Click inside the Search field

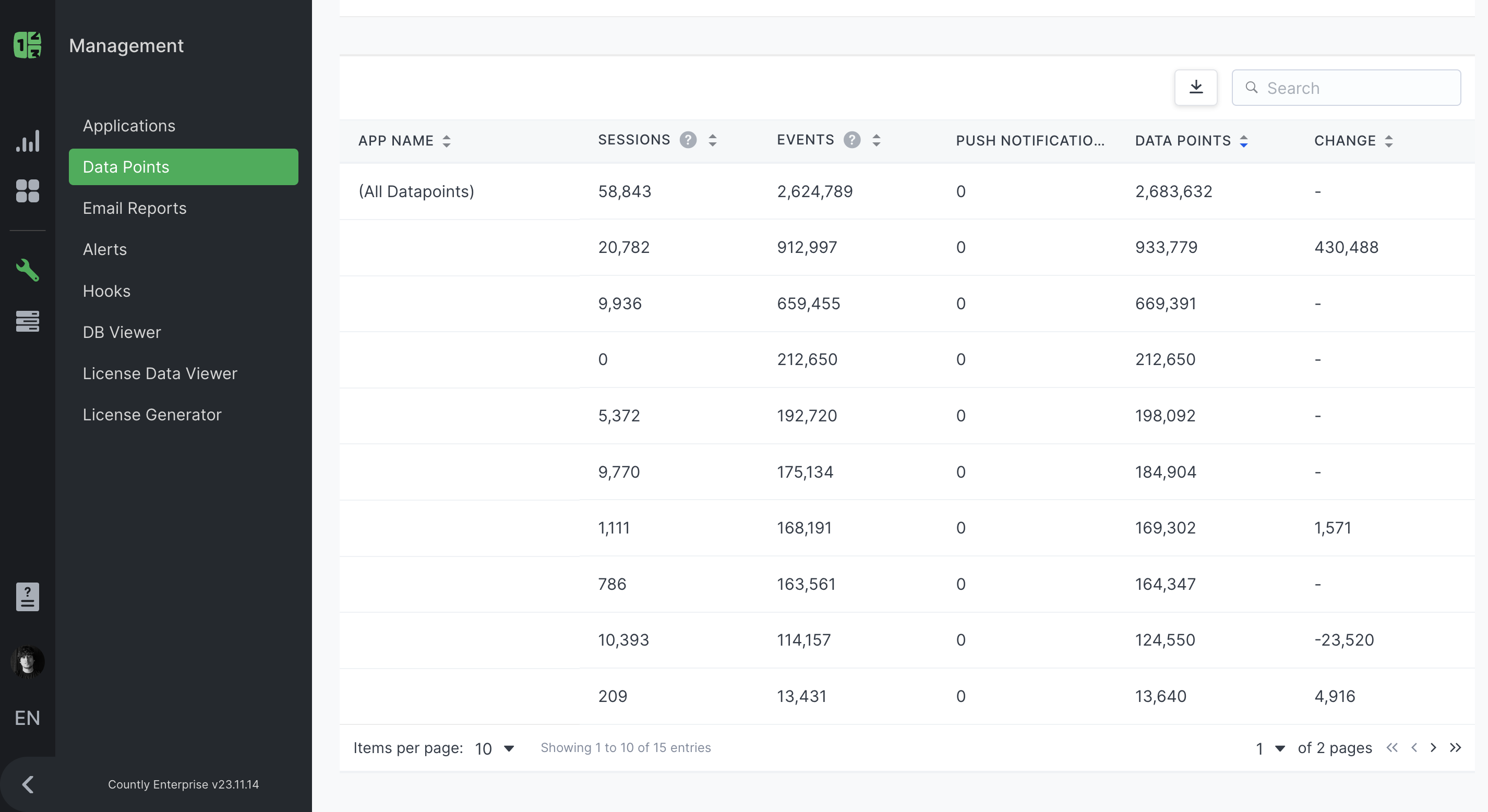point(1346,87)
